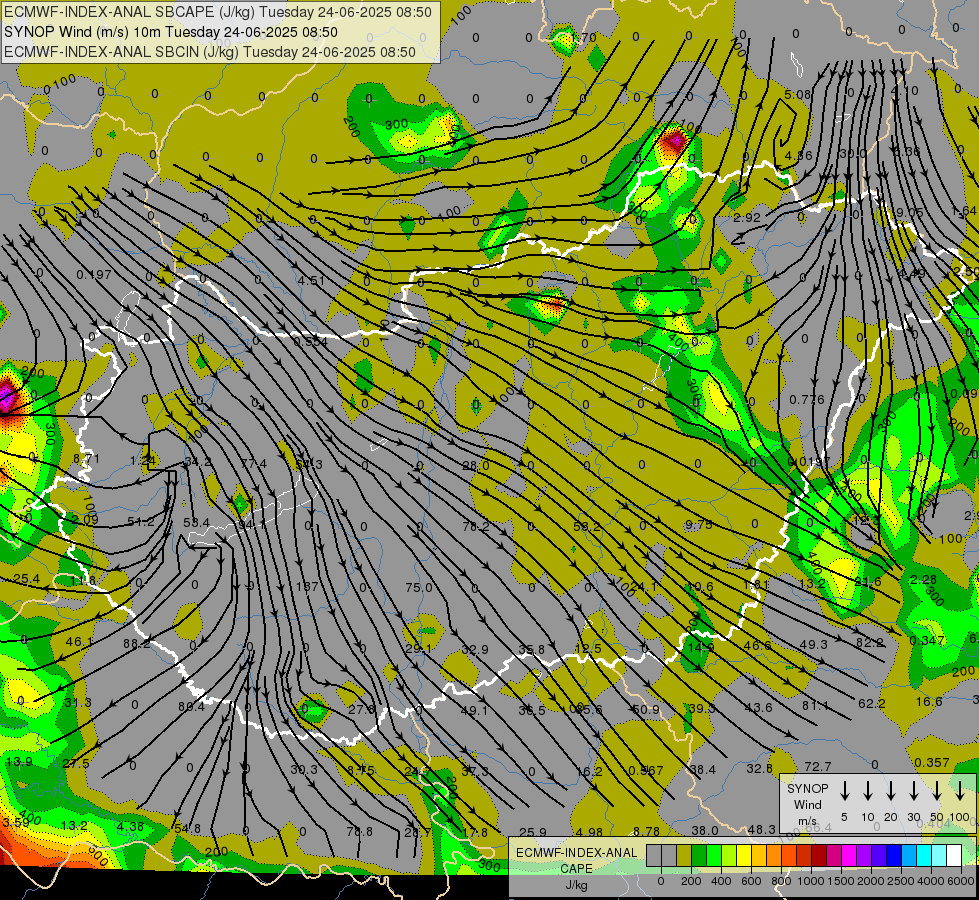Click the map value 82.2
The height and width of the screenshot is (900, 979).
(x=870, y=643)
